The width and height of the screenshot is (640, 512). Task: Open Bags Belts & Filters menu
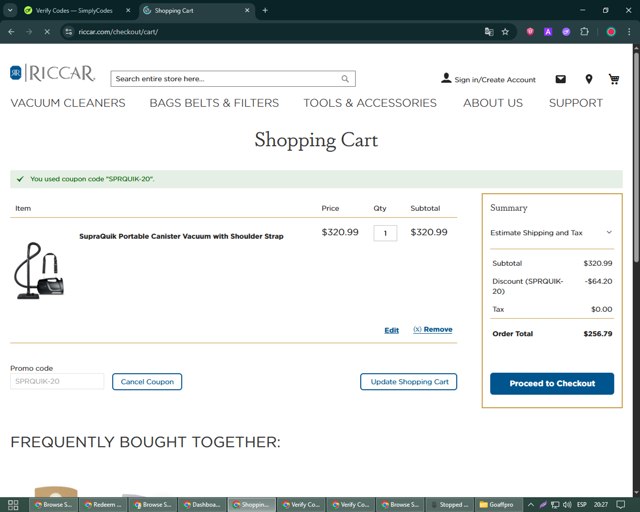[214, 103]
